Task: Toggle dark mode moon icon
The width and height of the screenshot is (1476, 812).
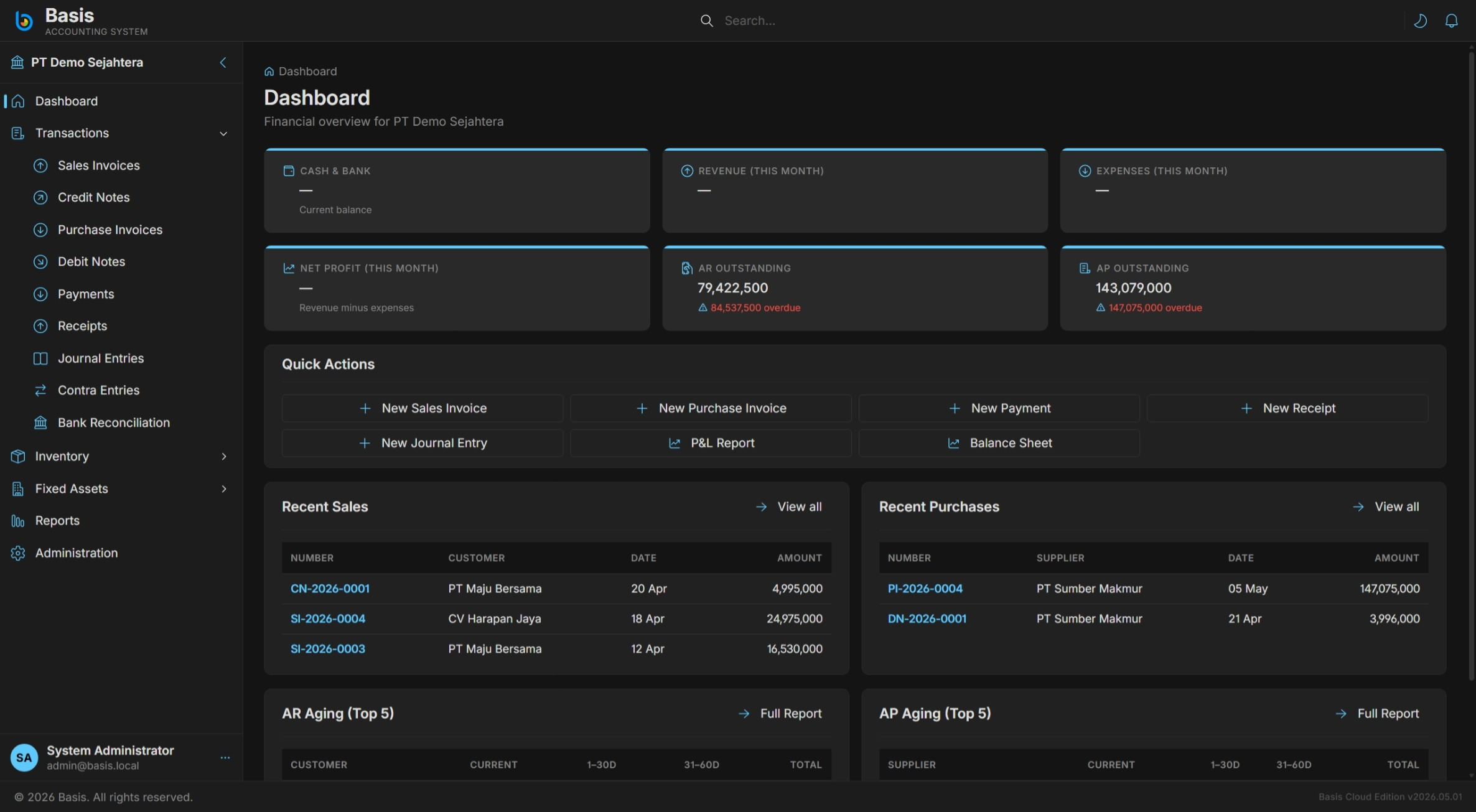Action: (x=1420, y=21)
